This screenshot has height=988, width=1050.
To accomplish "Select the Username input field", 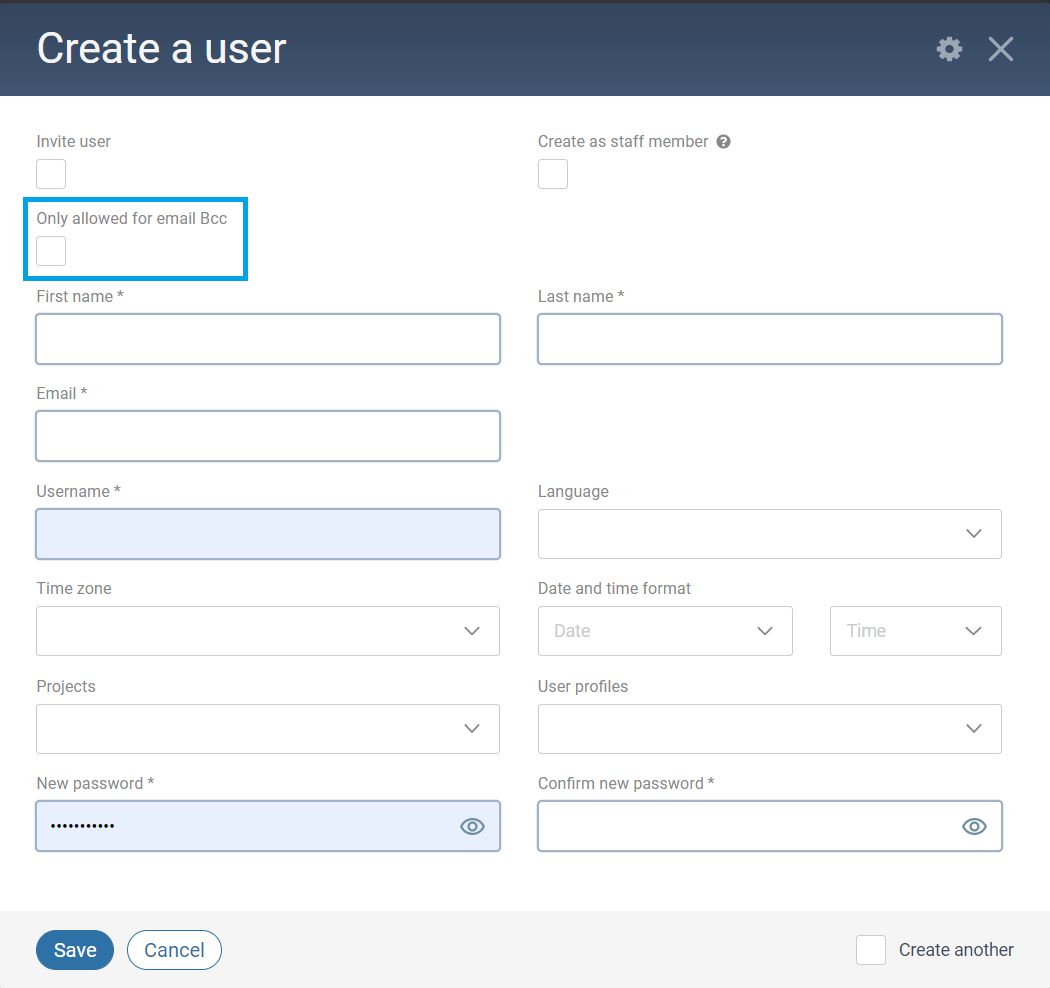I will 268,534.
